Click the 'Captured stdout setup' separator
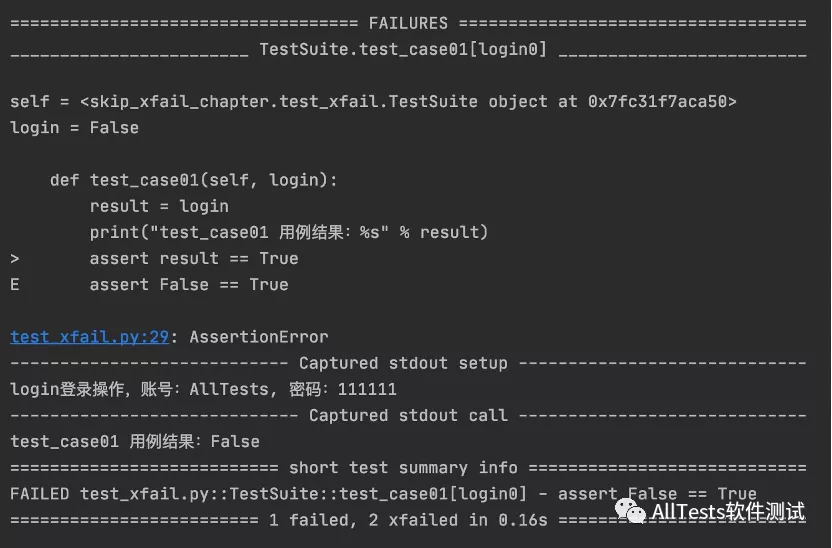 (402, 363)
